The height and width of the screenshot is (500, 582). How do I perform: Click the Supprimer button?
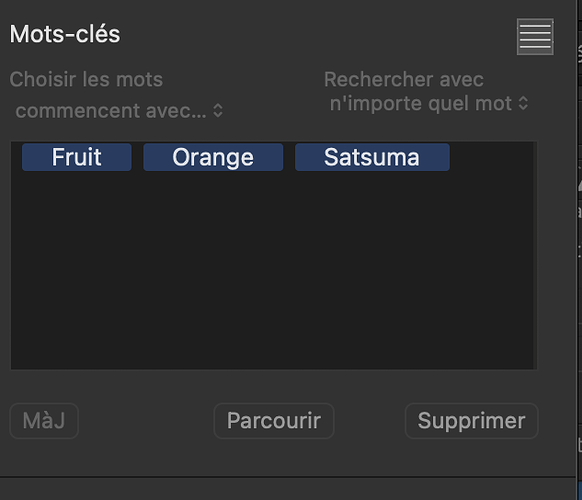click(471, 421)
